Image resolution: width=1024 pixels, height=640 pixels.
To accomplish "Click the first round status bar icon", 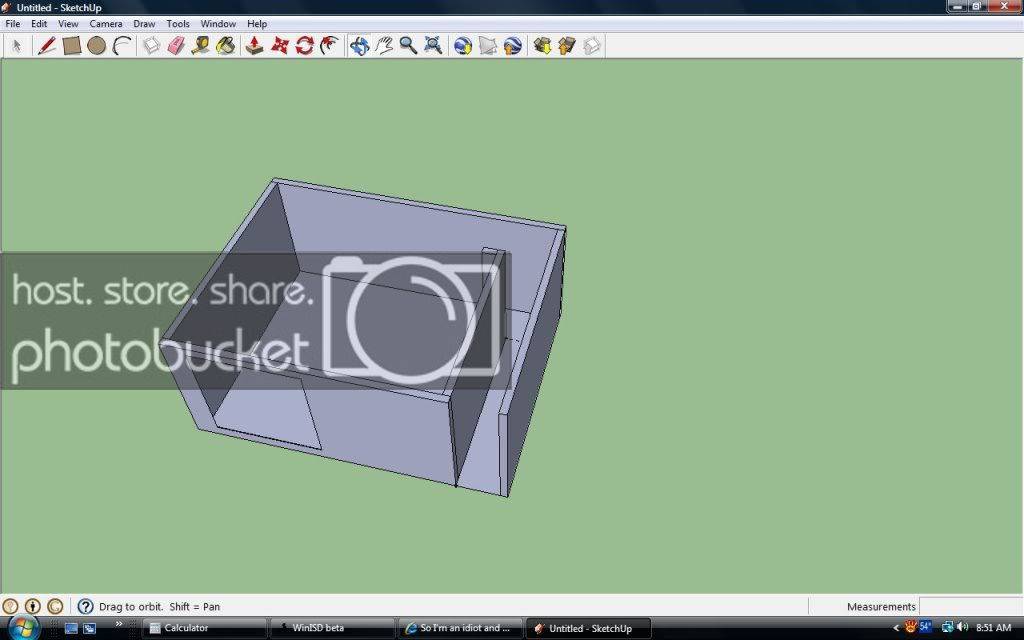I will coord(10,607).
